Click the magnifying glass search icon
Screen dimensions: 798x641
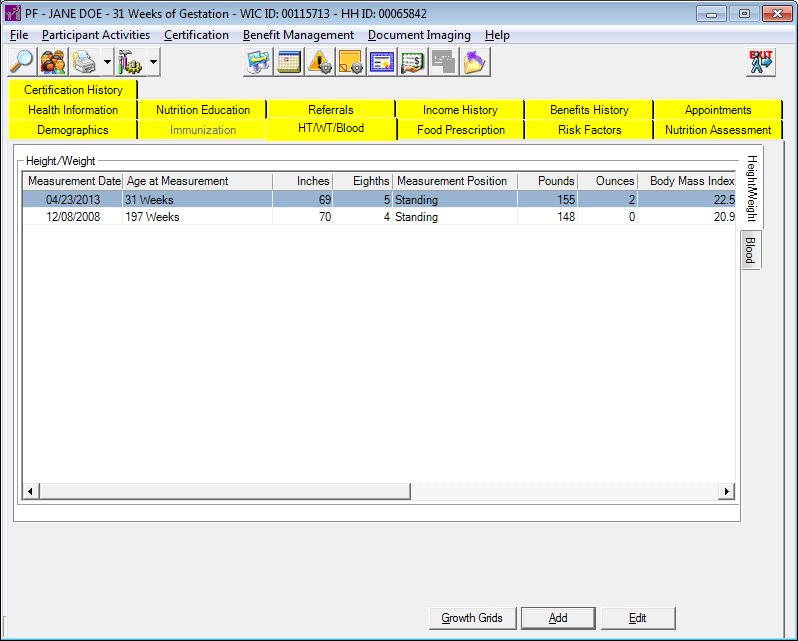click(x=22, y=62)
